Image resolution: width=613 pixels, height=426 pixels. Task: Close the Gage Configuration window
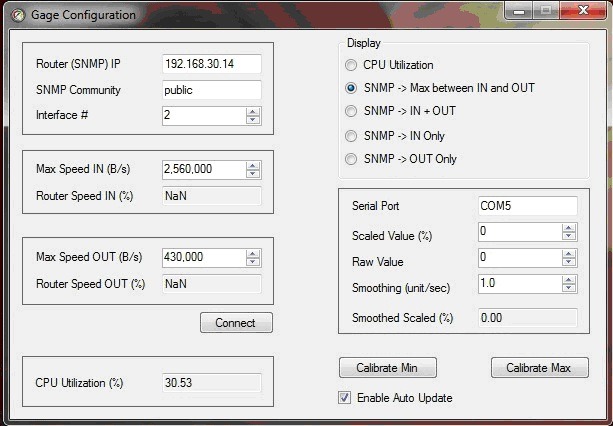click(583, 11)
